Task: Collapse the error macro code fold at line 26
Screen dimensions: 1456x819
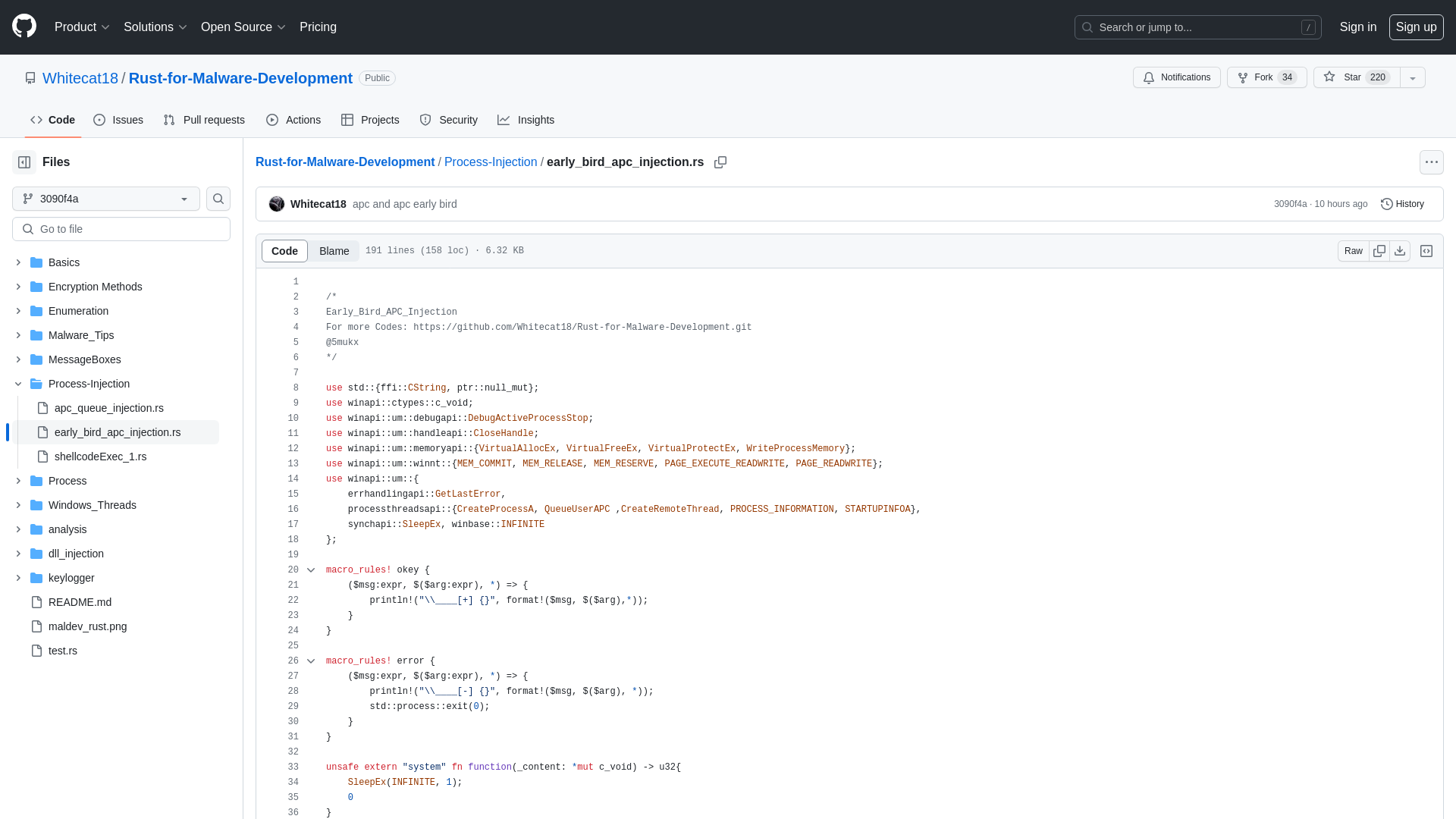Action: coord(311,661)
